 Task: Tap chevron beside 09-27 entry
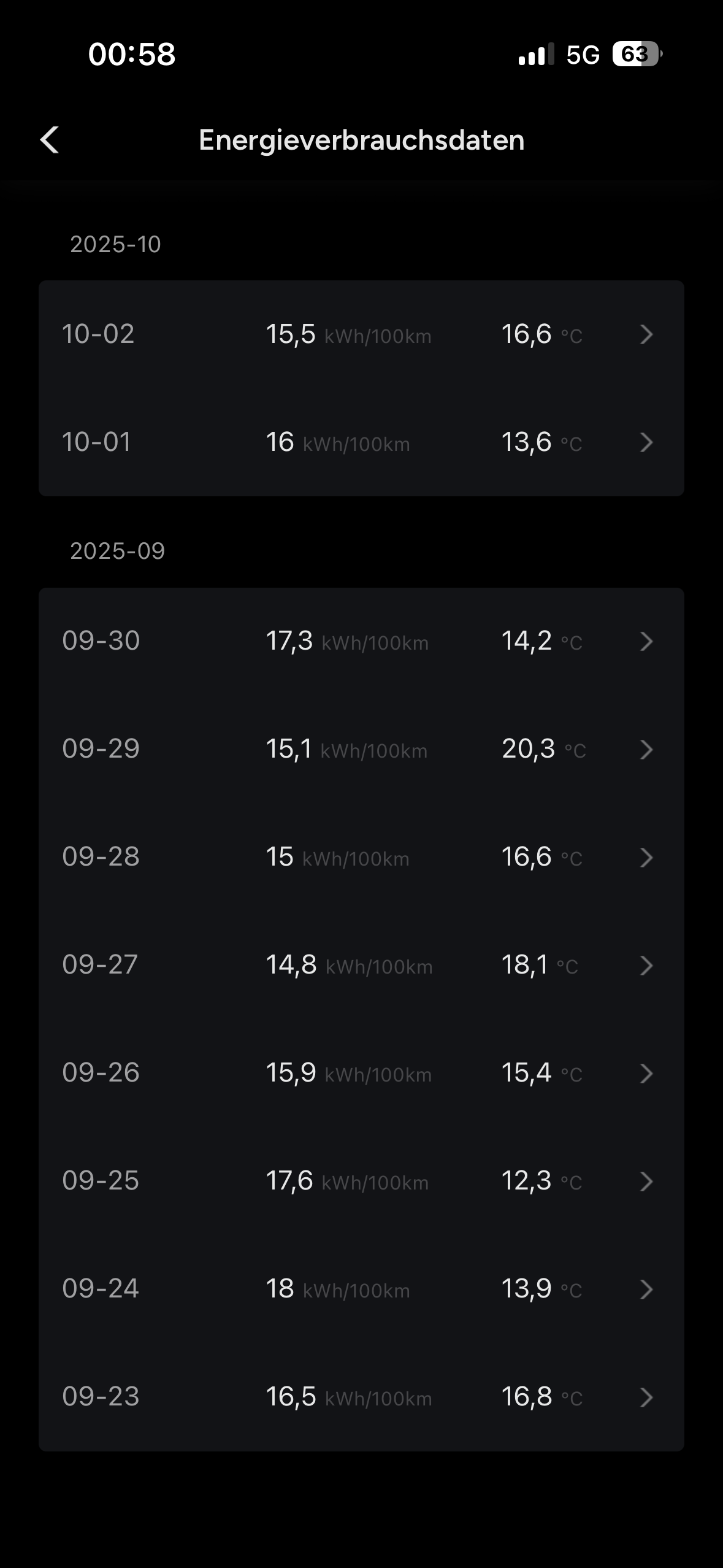(x=646, y=965)
